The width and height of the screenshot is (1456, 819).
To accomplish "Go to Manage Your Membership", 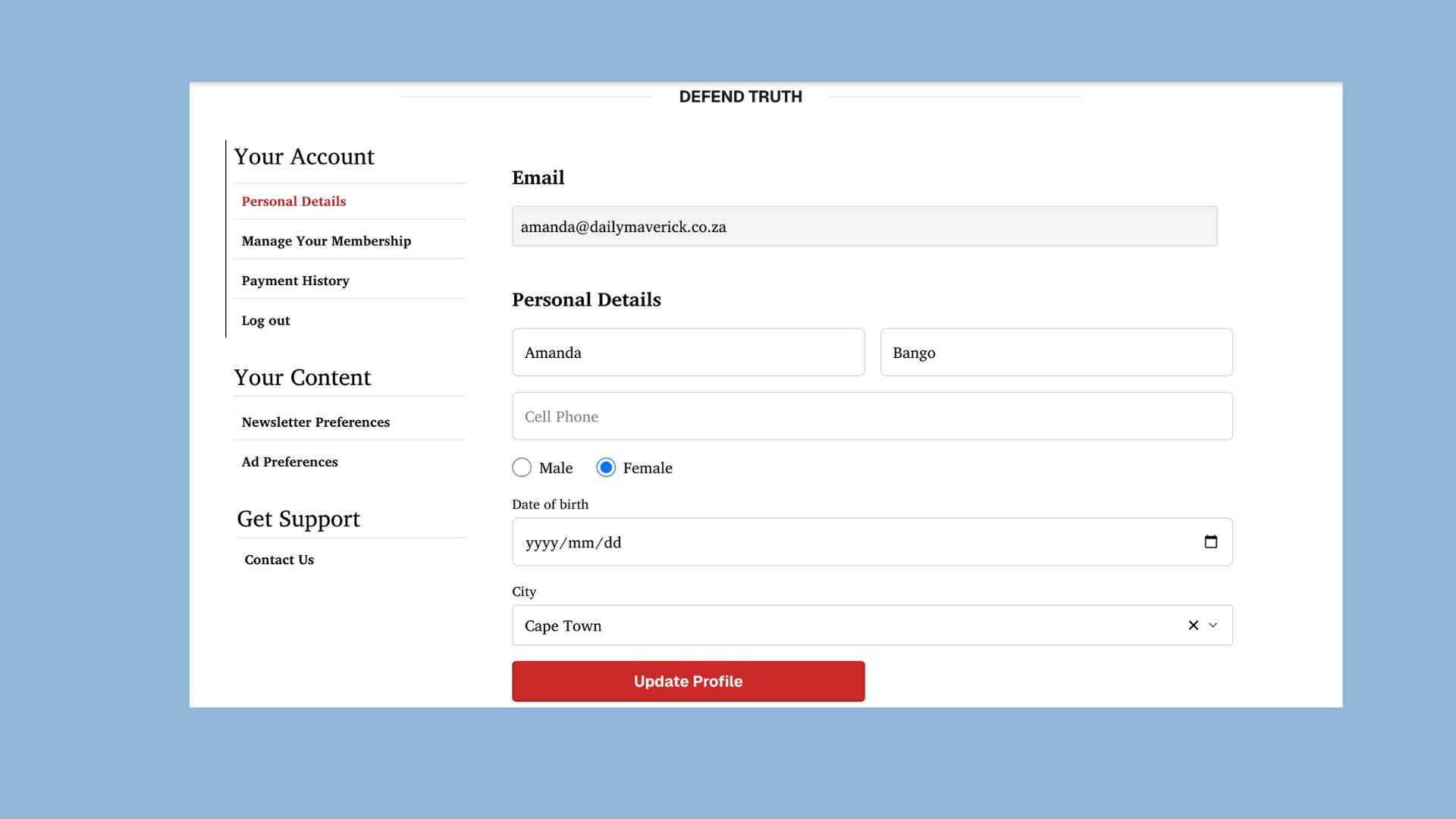I will pyautogui.click(x=326, y=241).
